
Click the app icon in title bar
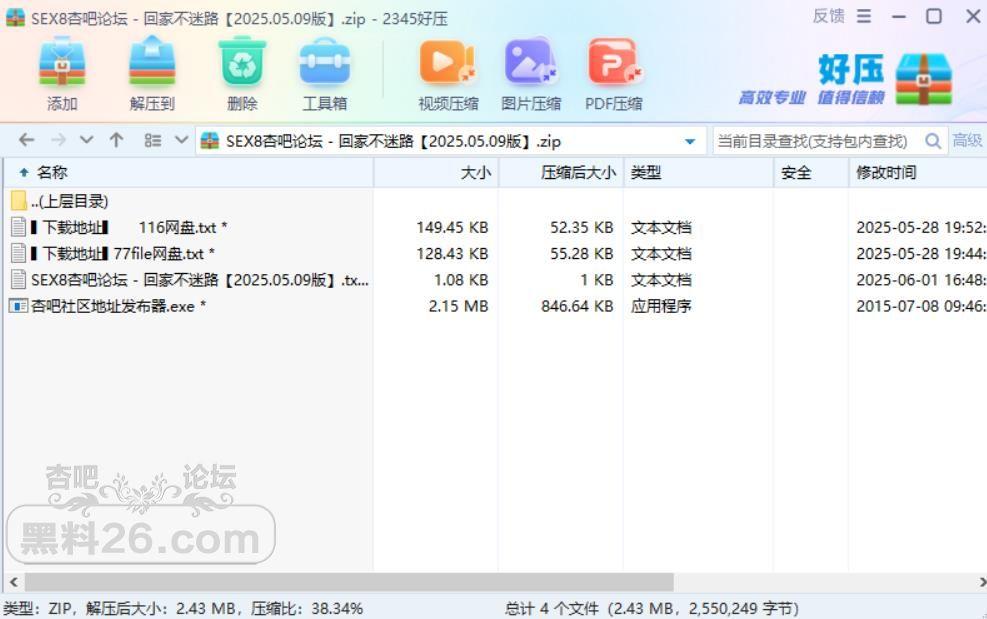15,18
